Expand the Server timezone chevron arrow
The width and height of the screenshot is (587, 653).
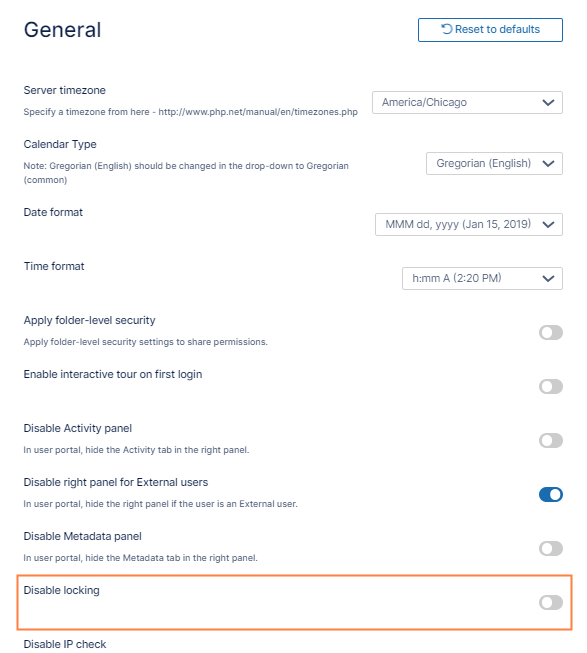pos(548,102)
